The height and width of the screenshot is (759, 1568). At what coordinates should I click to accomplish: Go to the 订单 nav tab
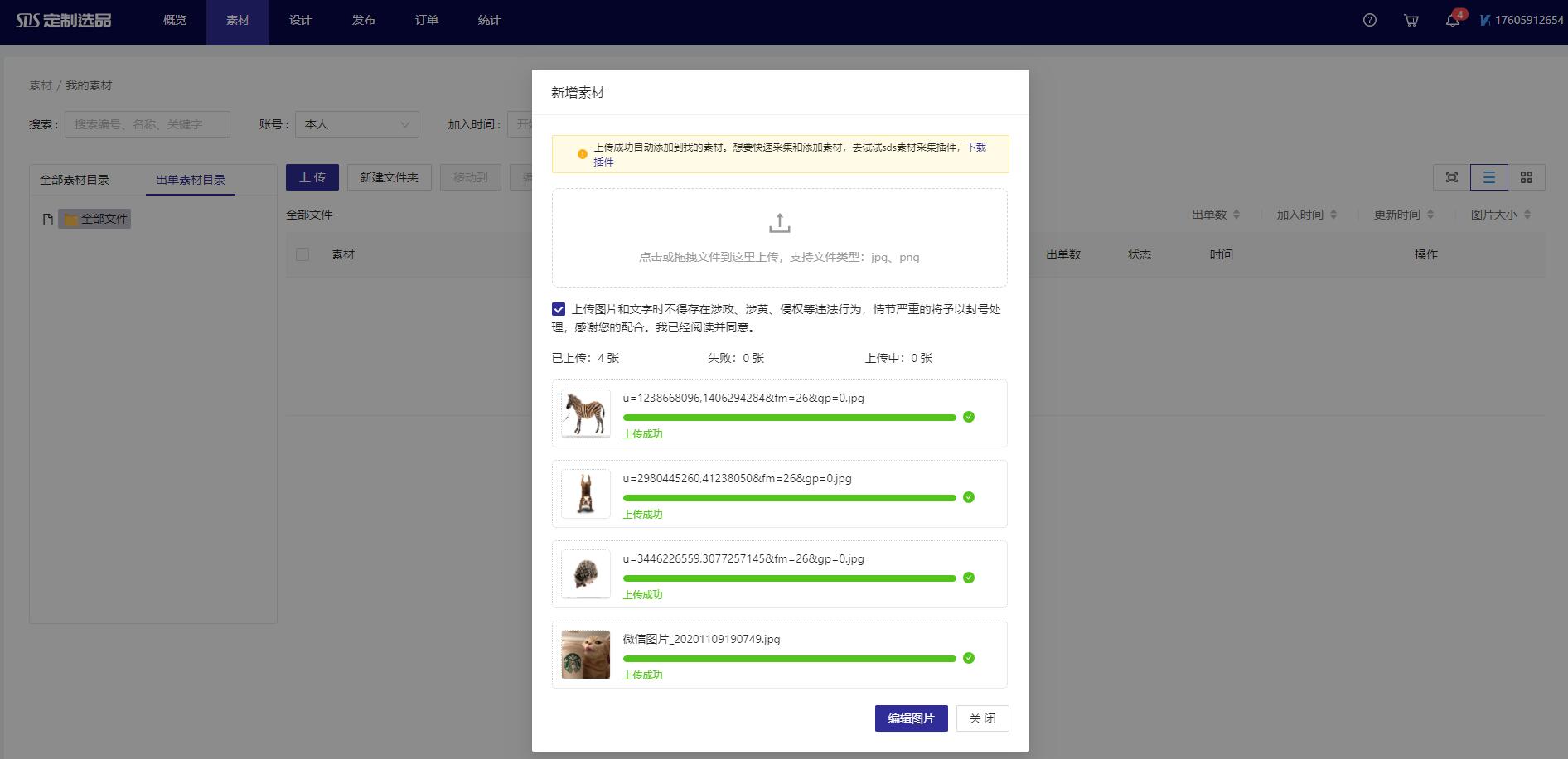tap(427, 20)
